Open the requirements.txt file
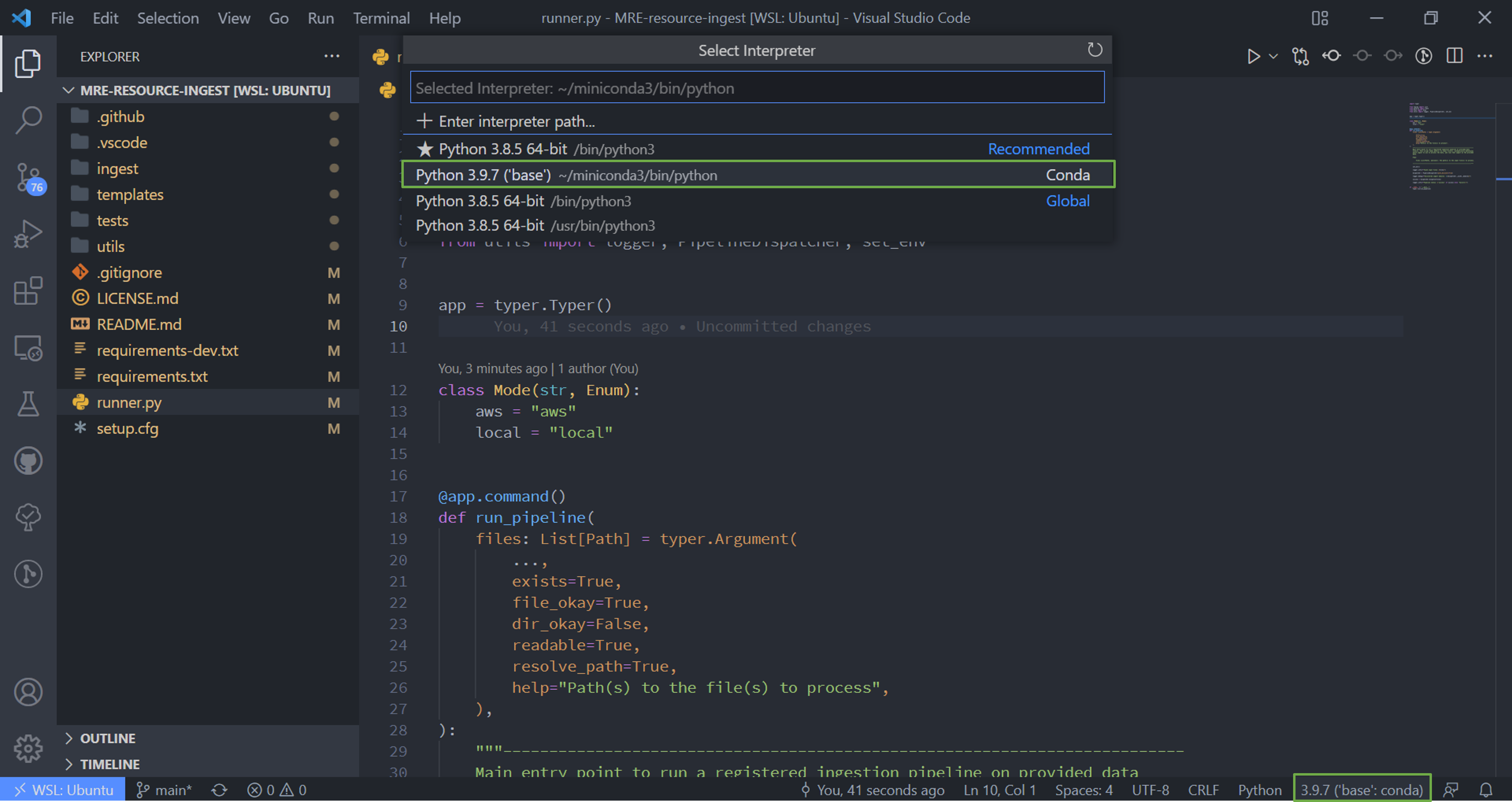The height and width of the screenshot is (802, 1512). (208, 376)
